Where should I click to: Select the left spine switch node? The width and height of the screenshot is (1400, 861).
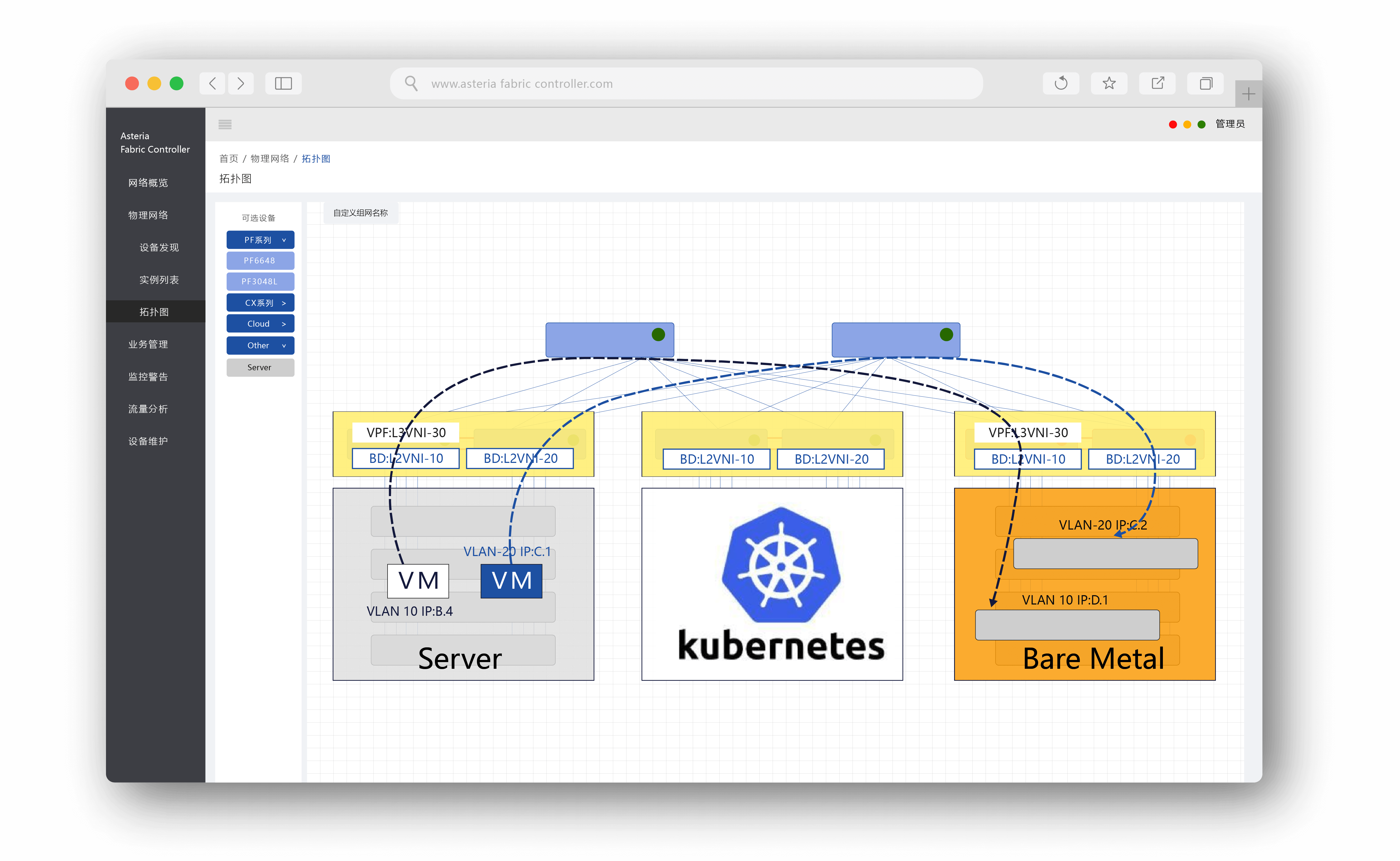click(609, 340)
